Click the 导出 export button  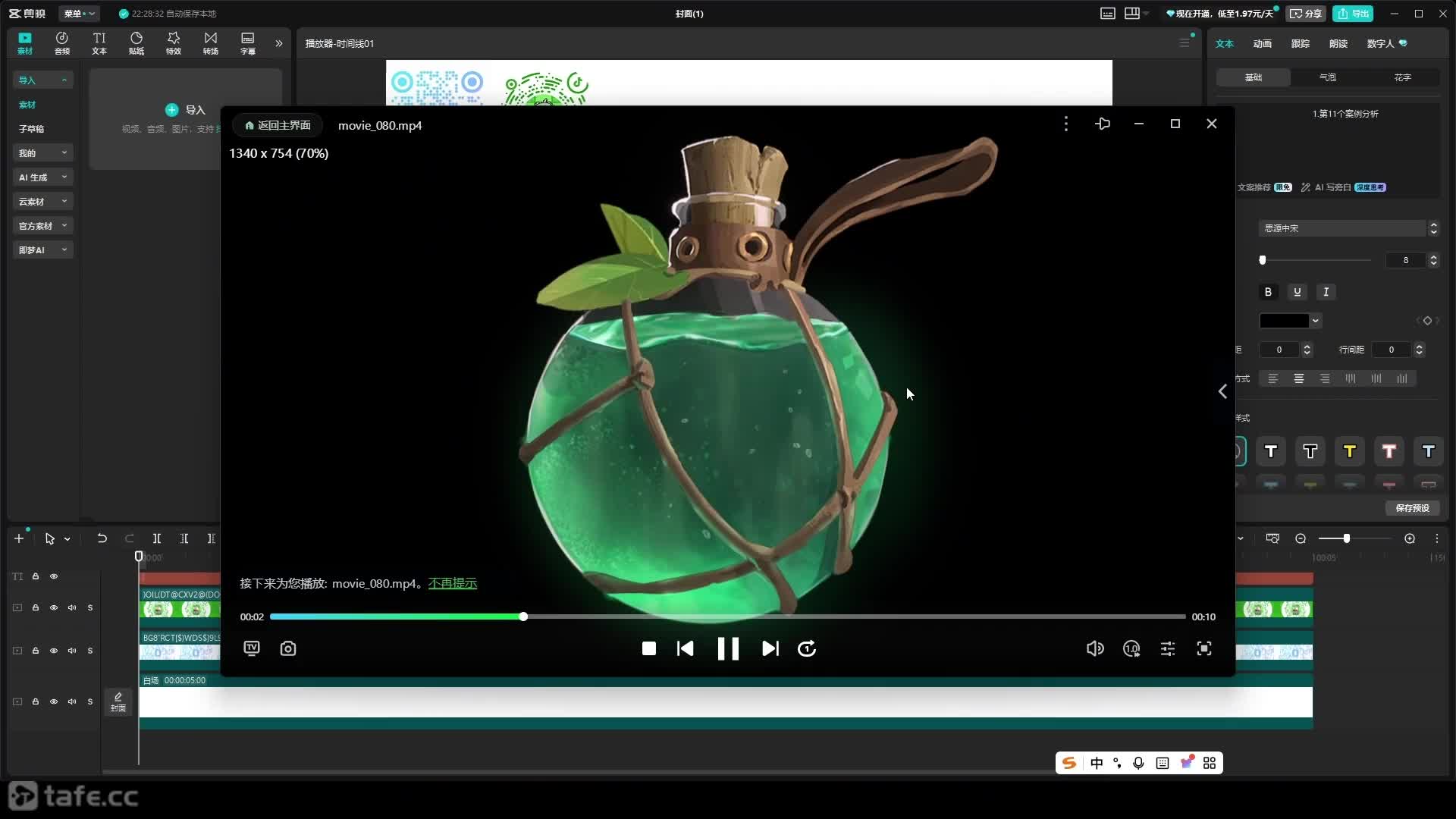pyautogui.click(x=1354, y=14)
